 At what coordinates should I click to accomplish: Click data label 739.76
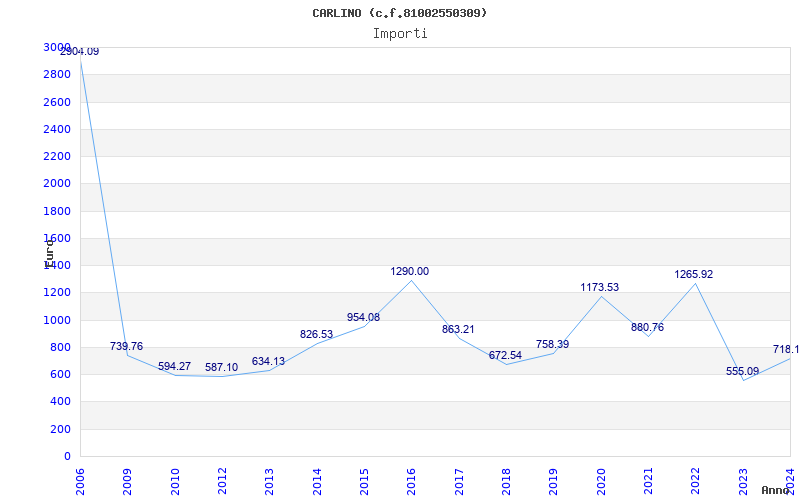coord(127,346)
